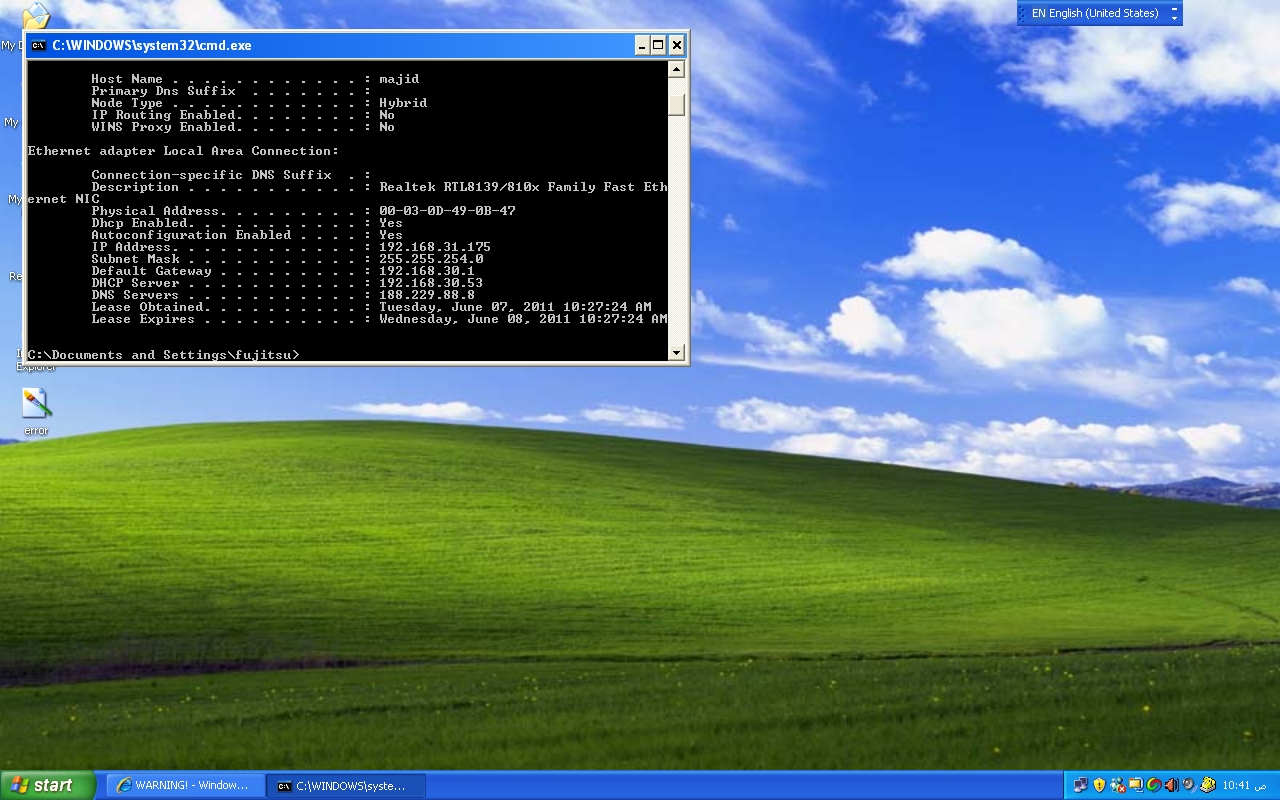This screenshot has height=800, width=1280.
Task: Click the yellow telephone tray icon
Action: (1207, 785)
